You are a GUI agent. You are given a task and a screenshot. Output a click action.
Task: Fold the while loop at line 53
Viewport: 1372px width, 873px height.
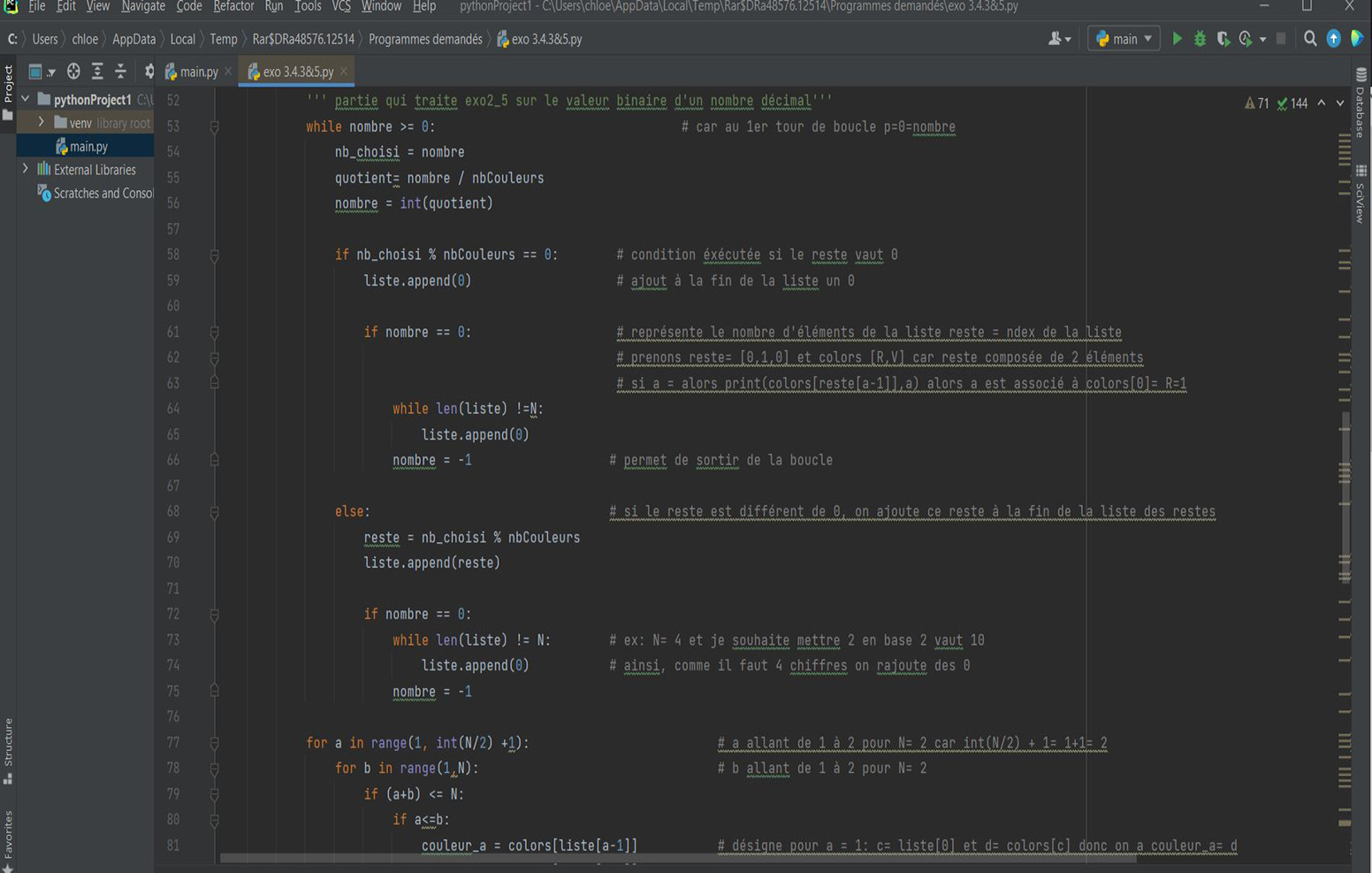click(x=214, y=126)
